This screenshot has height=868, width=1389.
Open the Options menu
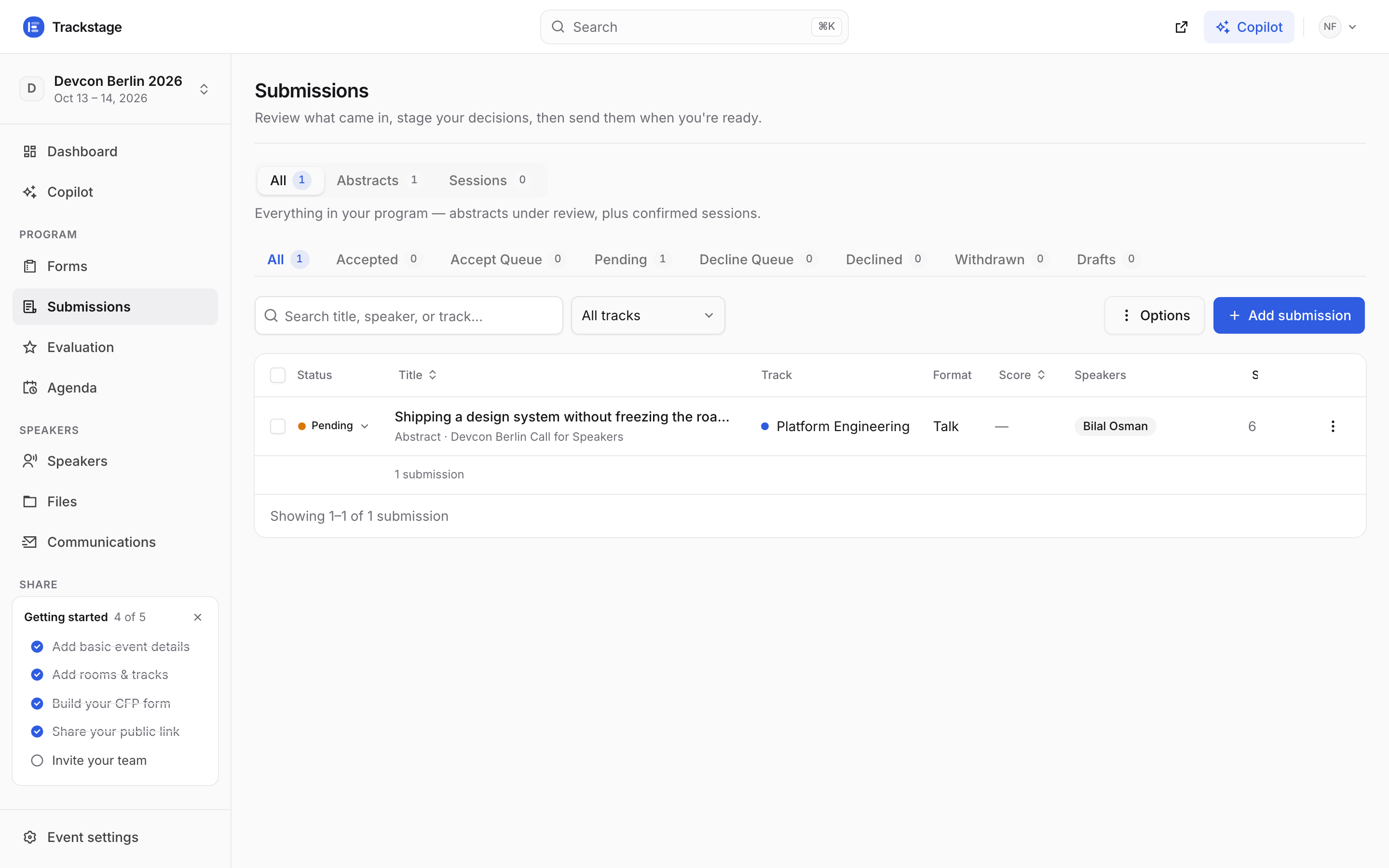click(x=1154, y=316)
